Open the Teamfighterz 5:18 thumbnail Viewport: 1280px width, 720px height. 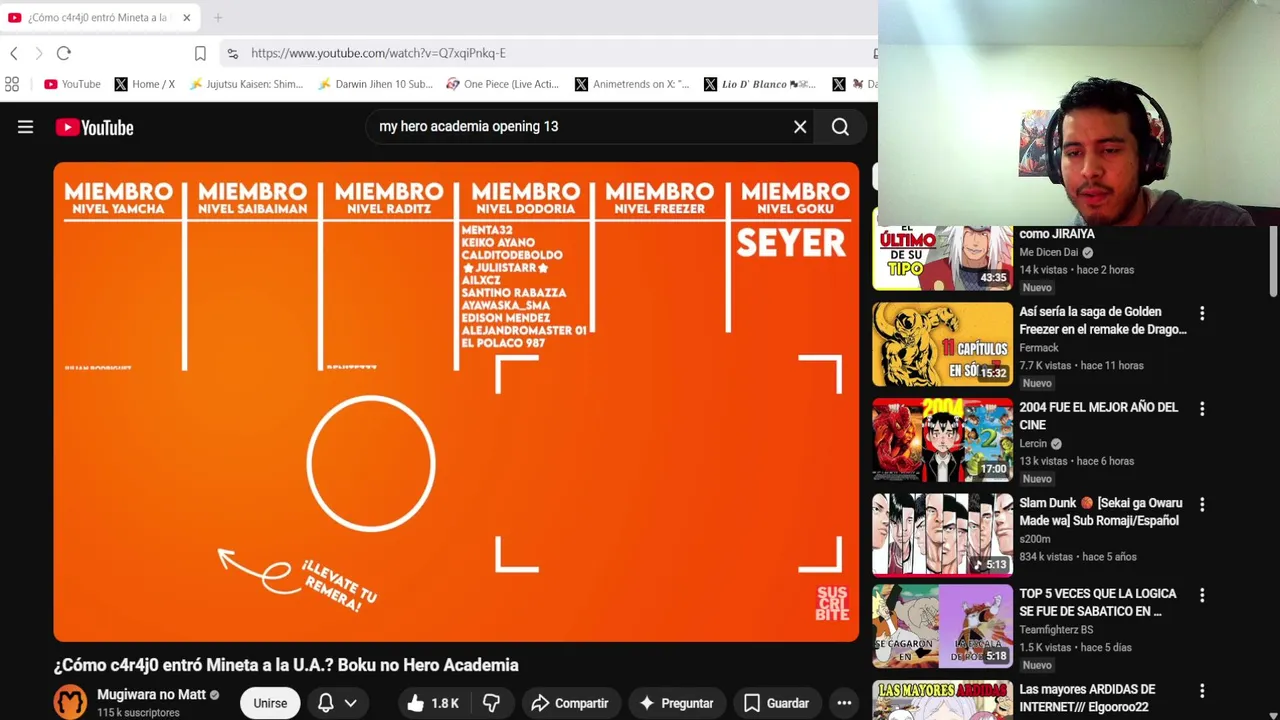(942, 626)
